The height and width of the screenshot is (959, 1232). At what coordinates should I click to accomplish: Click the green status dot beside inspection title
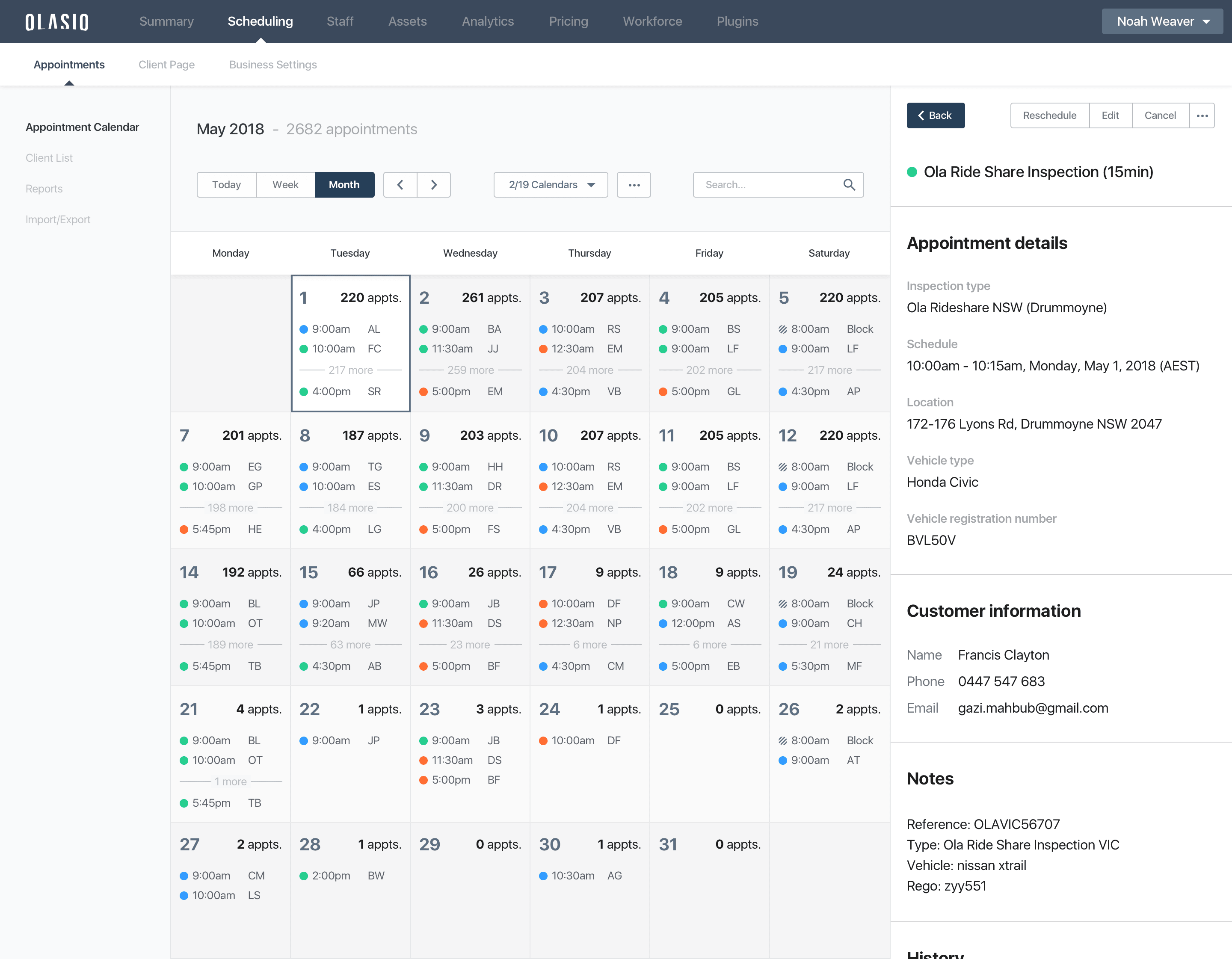[x=912, y=172]
